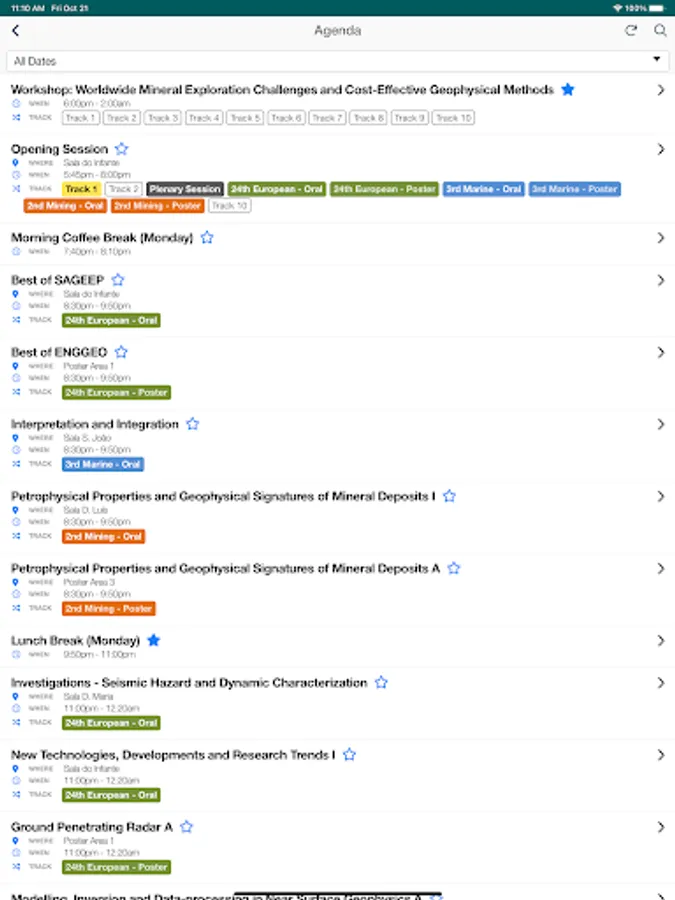Image resolution: width=675 pixels, height=900 pixels.
Task: Tap the back arrow icon
Action: click(15, 31)
